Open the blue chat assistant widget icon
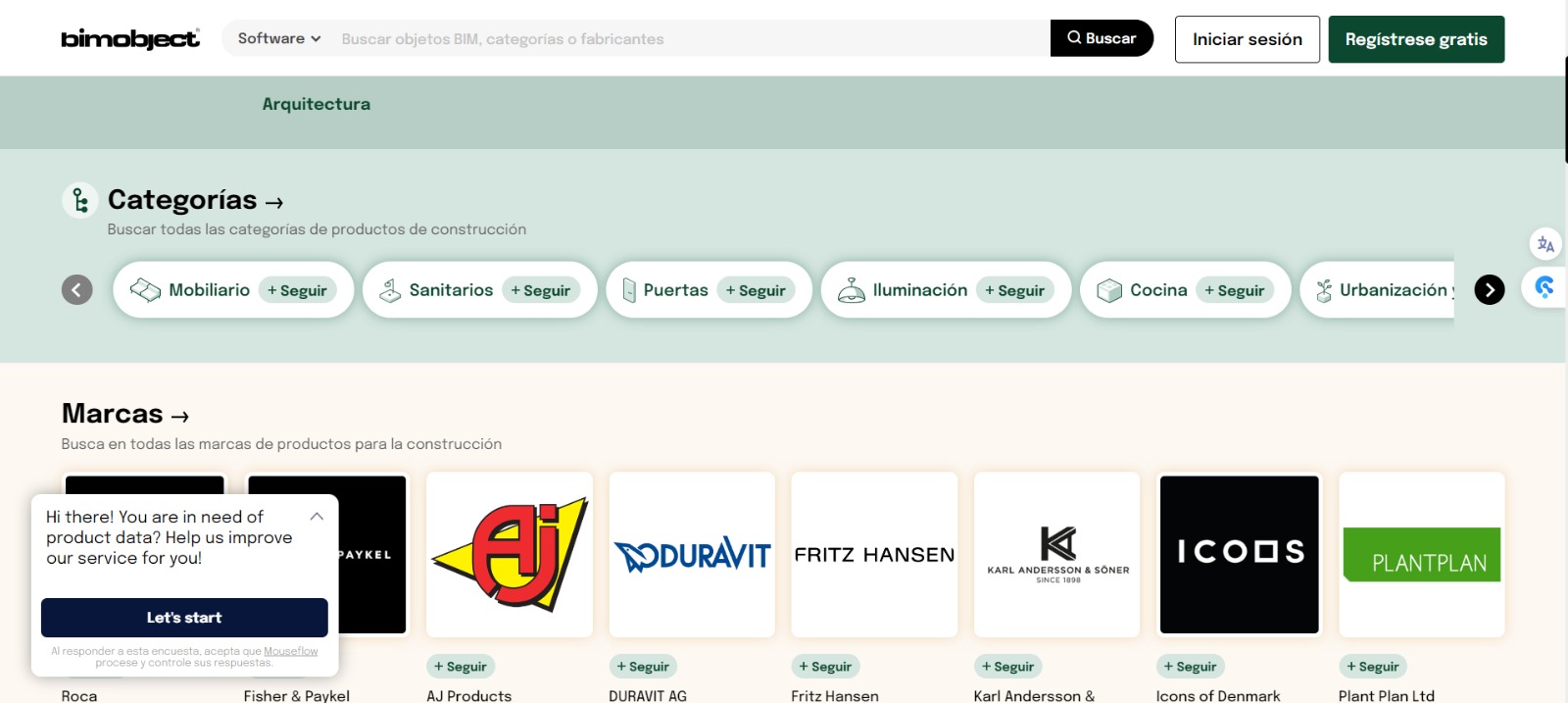1568x703 pixels. 1544,287
